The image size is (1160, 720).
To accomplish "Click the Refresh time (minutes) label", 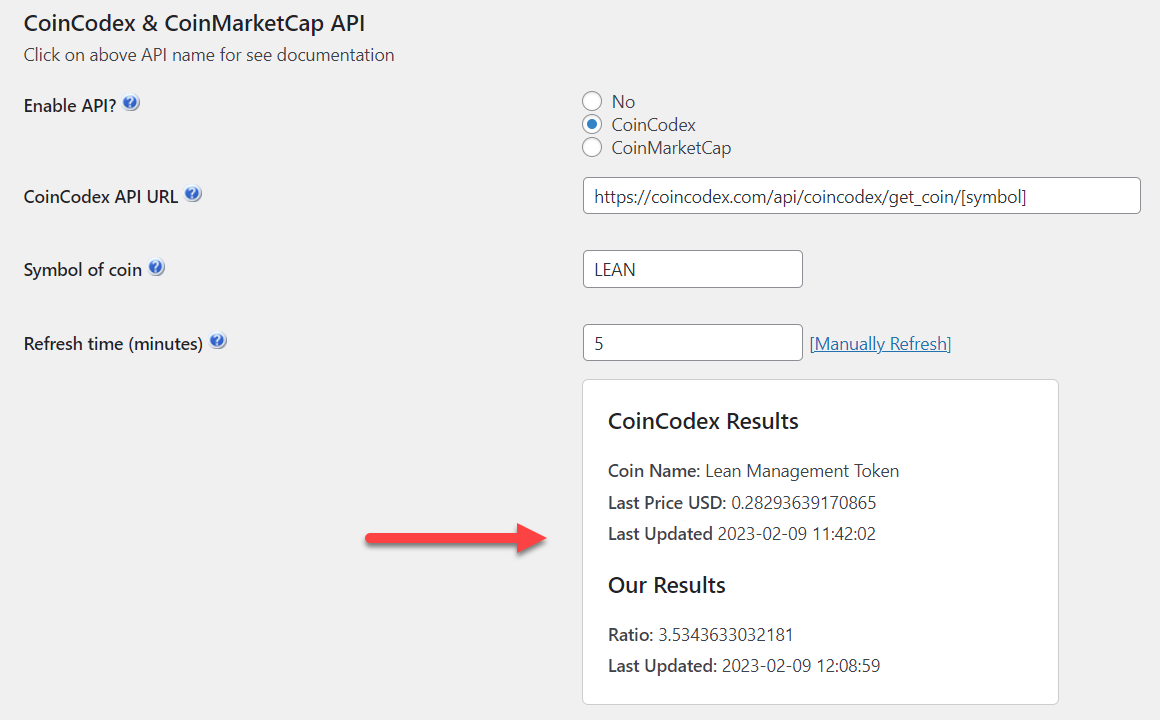I will [x=113, y=344].
